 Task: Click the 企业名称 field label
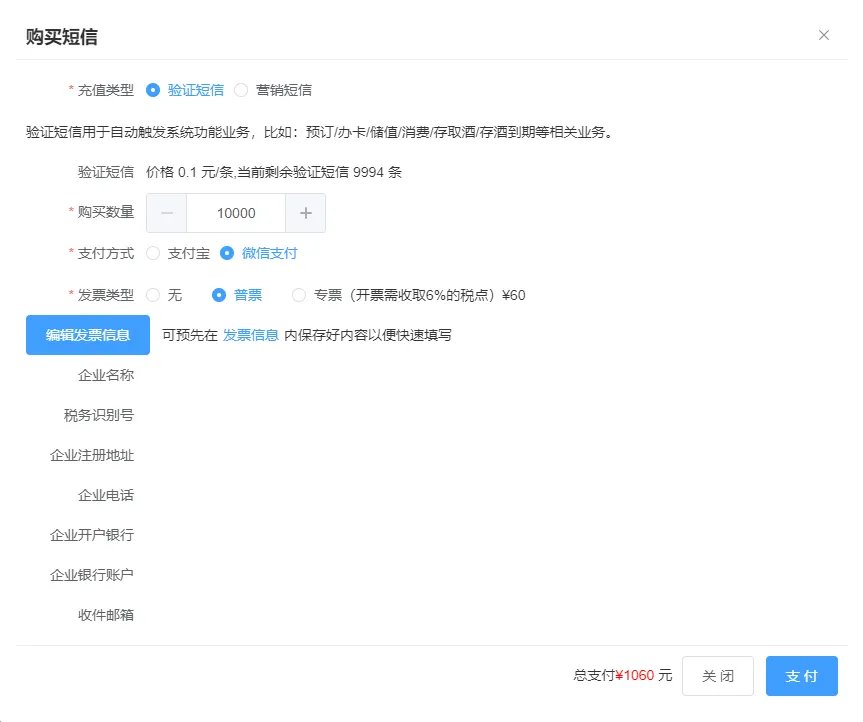(x=106, y=375)
